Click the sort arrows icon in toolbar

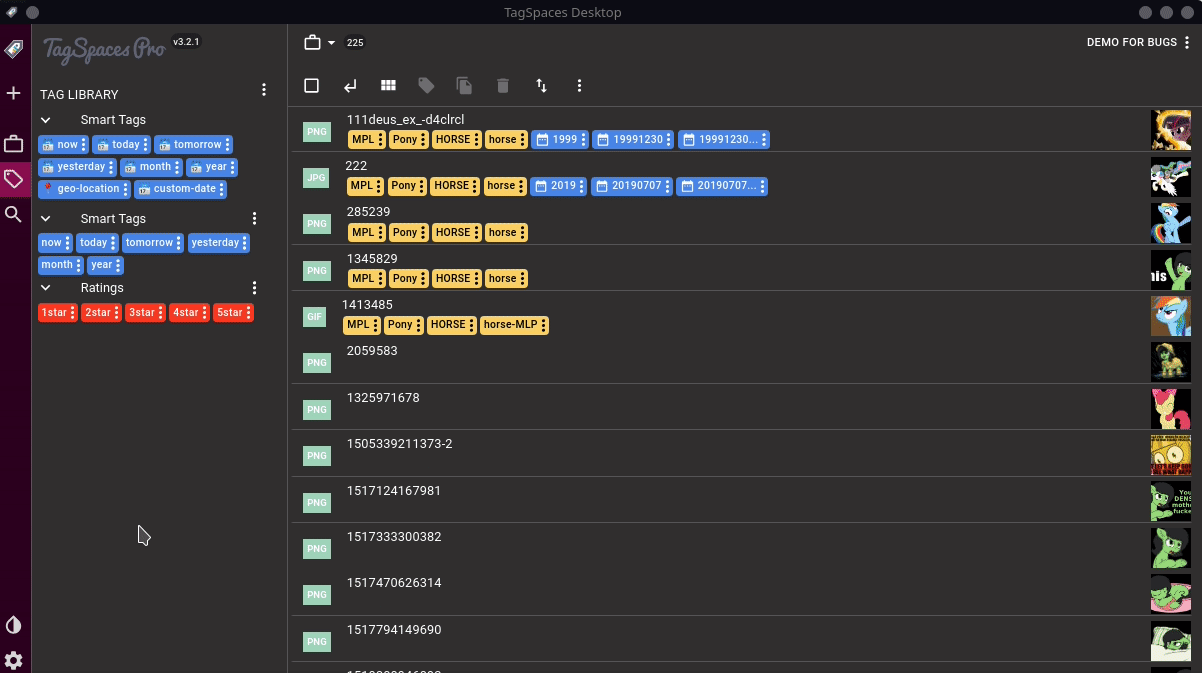[541, 86]
